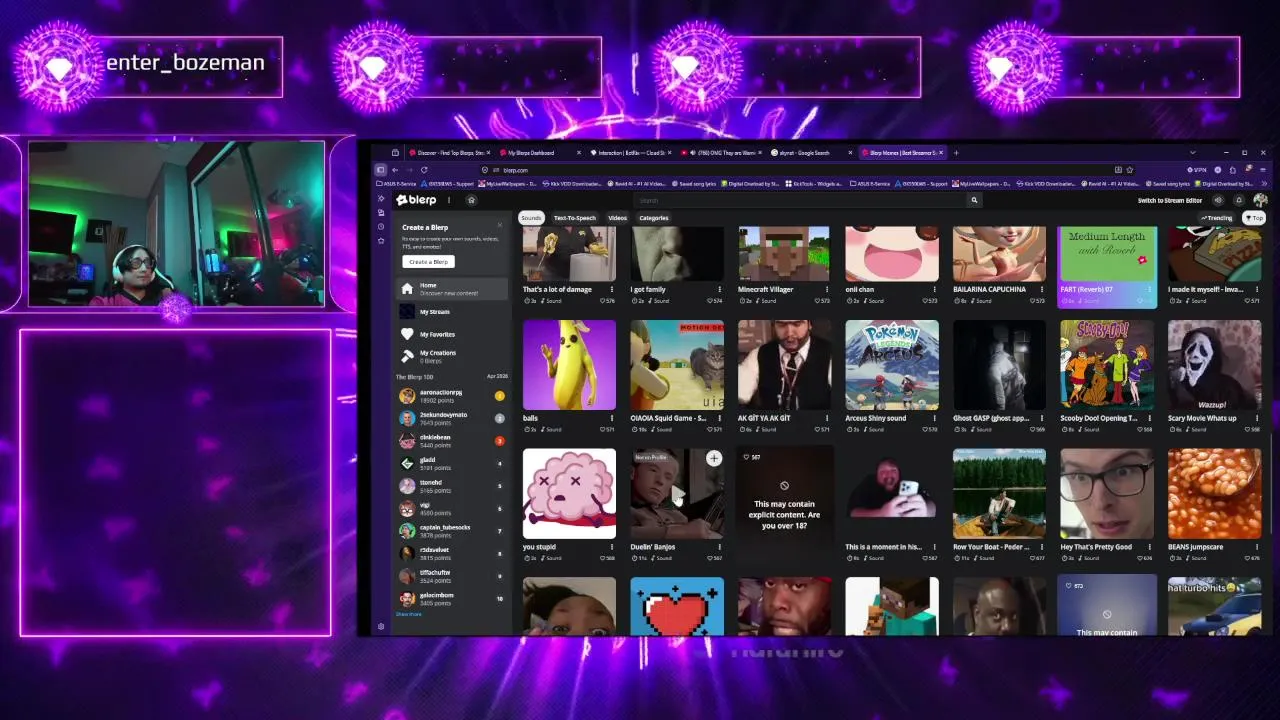
Task: Open the star icon in browser left sidebar
Action: (381, 241)
